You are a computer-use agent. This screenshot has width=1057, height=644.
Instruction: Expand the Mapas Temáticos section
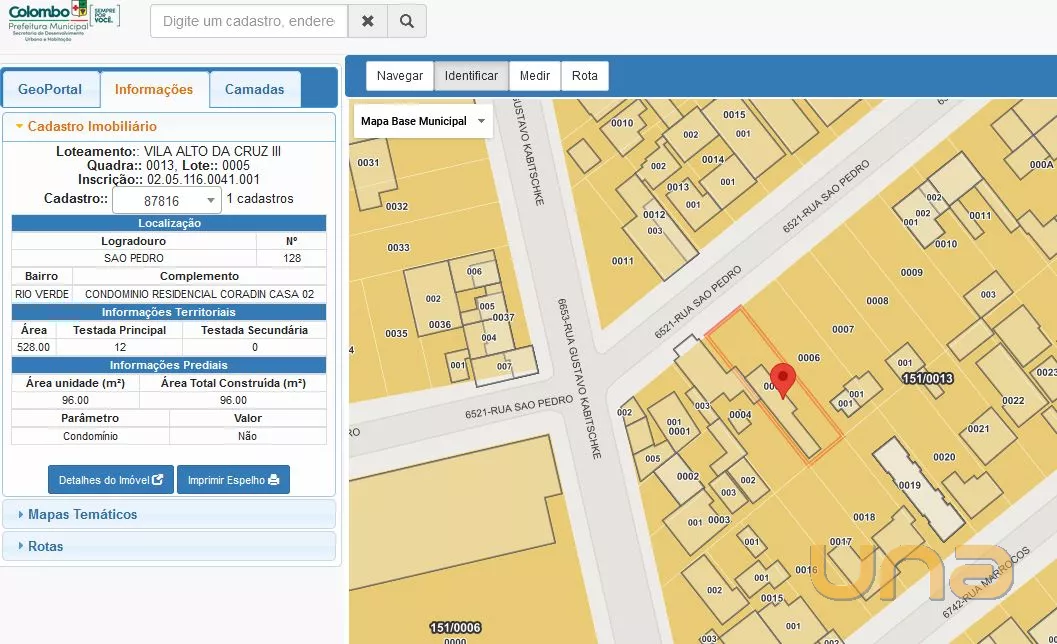point(82,514)
